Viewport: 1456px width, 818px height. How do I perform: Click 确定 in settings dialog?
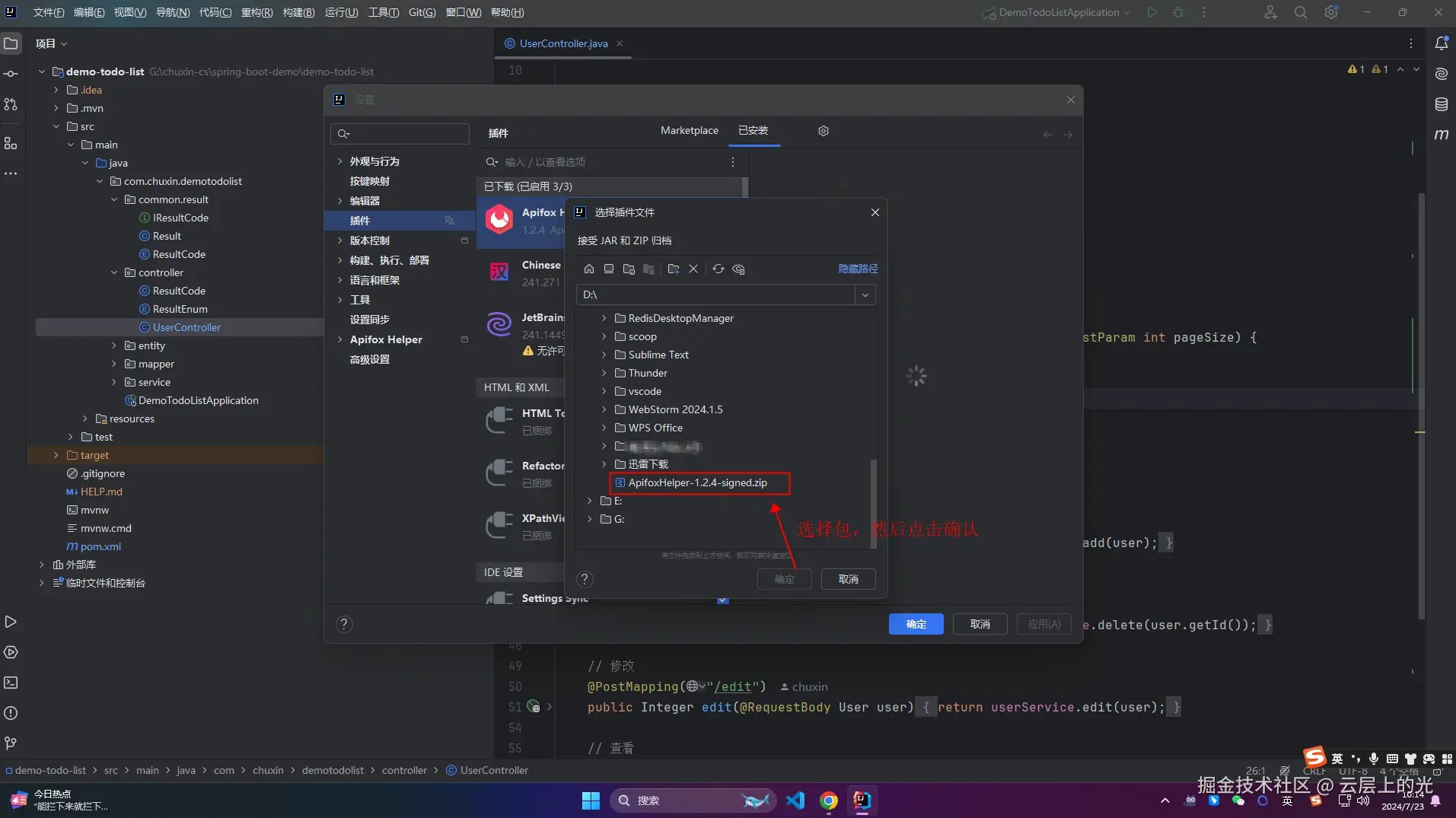(916, 624)
